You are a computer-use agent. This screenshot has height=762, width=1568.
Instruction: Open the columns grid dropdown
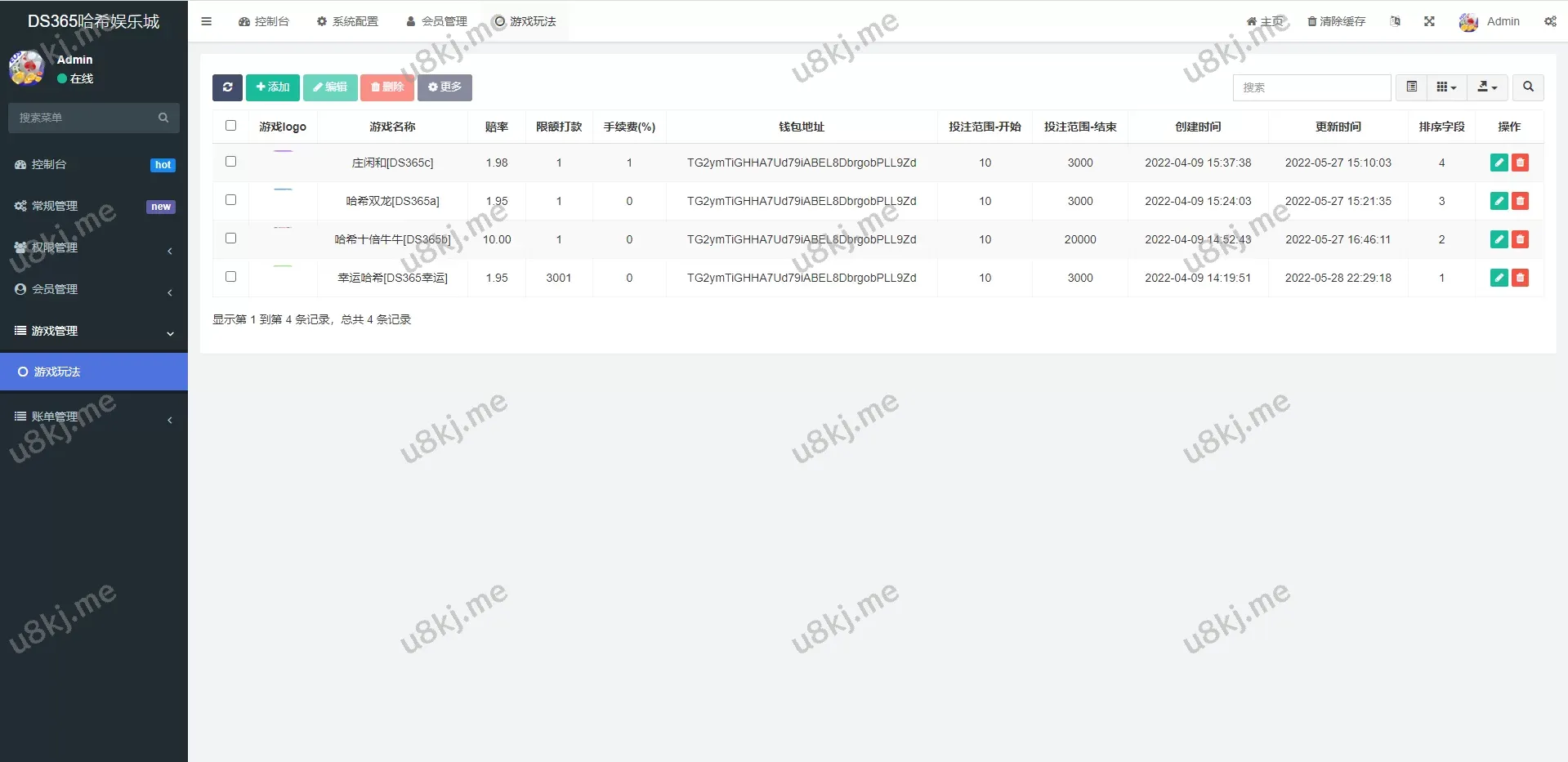[x=1446, y=87]
